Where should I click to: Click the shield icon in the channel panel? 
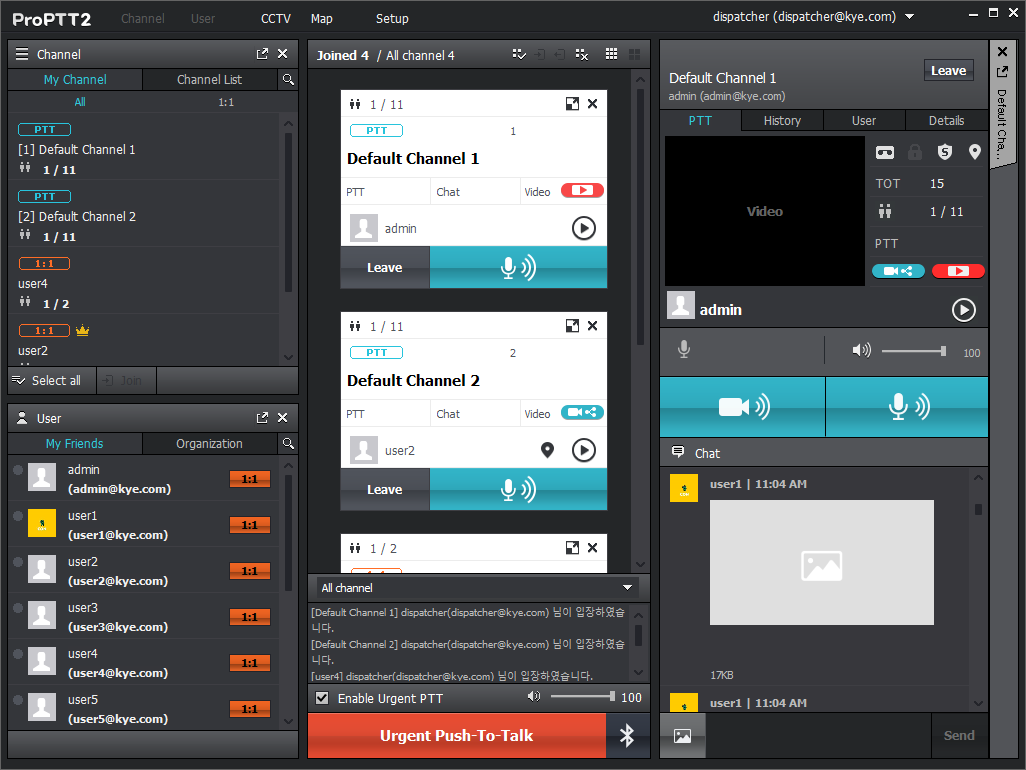(944, 152)
